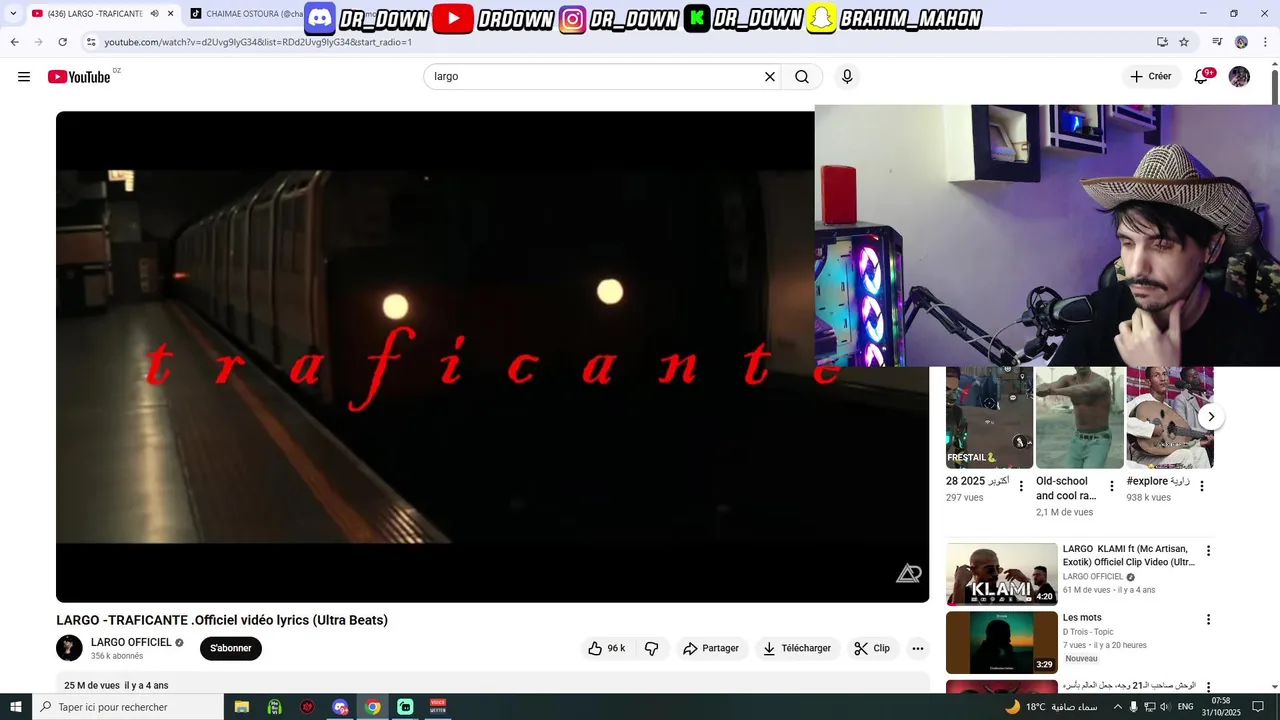Open the volume control in system tray
Viewport: 1280px width, 720px height.
[1164, 707]
